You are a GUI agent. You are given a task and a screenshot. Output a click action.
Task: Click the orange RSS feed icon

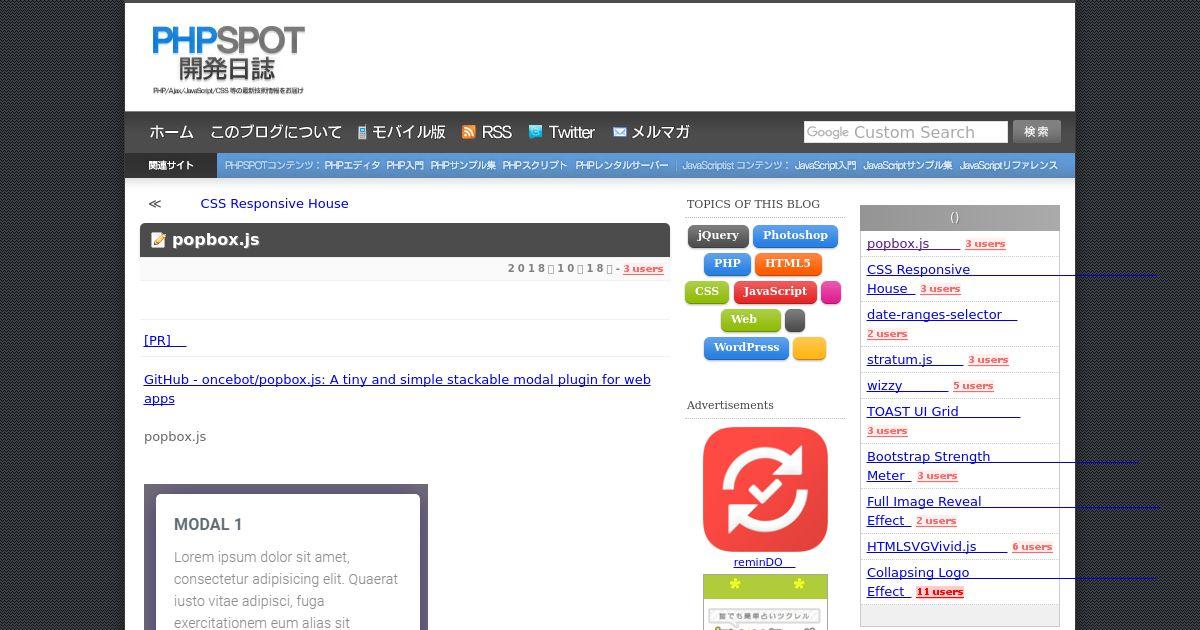pos(468,132)
